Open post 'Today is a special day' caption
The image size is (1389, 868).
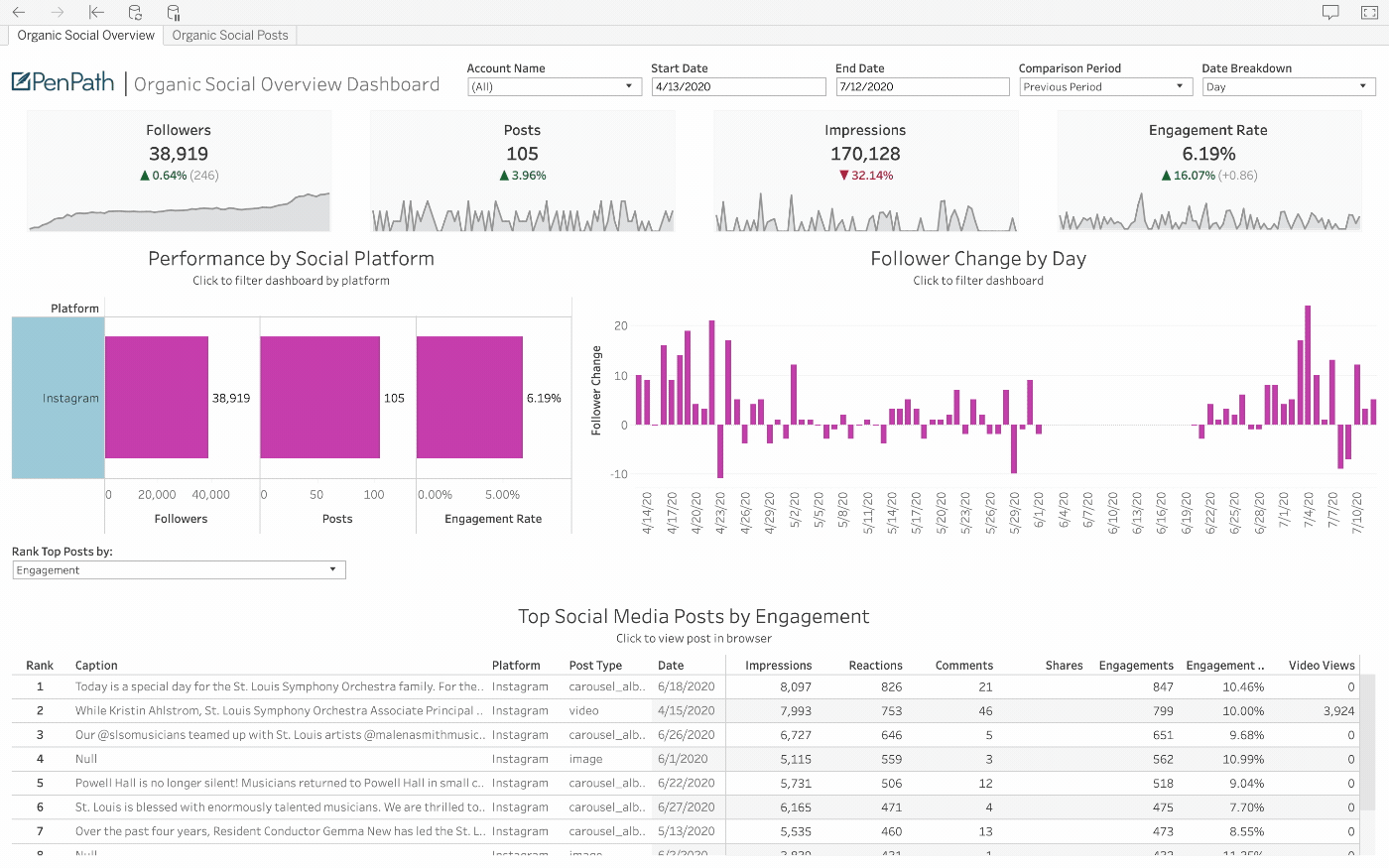click(279, 686)
